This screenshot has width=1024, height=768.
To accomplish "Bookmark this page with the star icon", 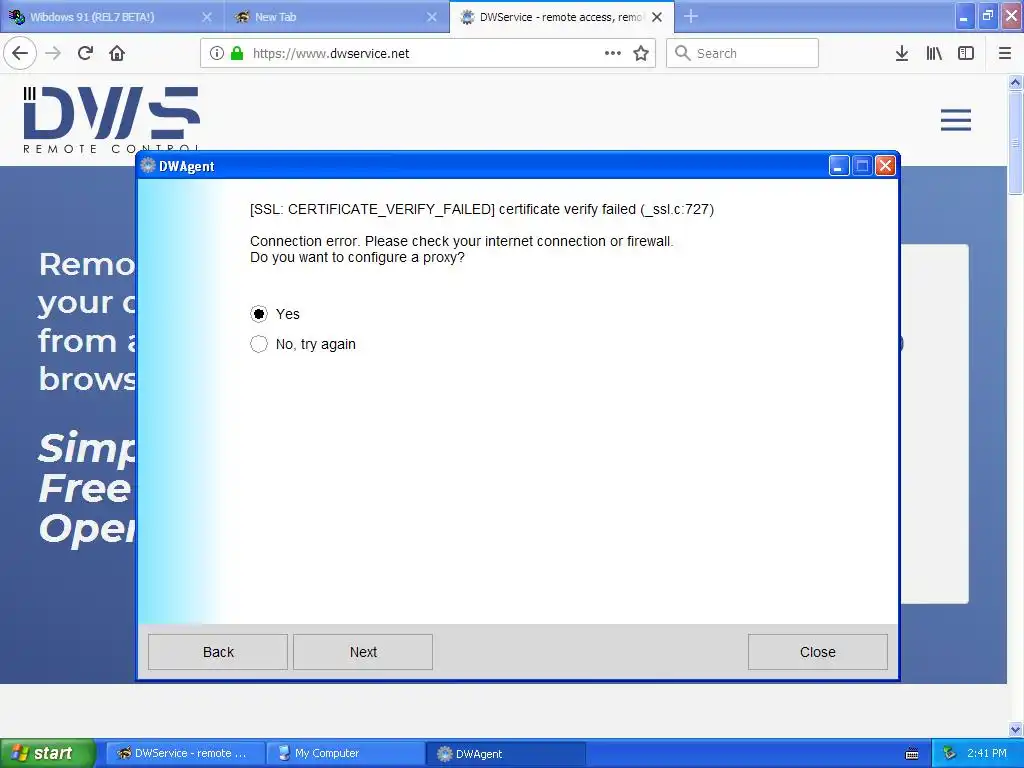I will tap(641, 54).
